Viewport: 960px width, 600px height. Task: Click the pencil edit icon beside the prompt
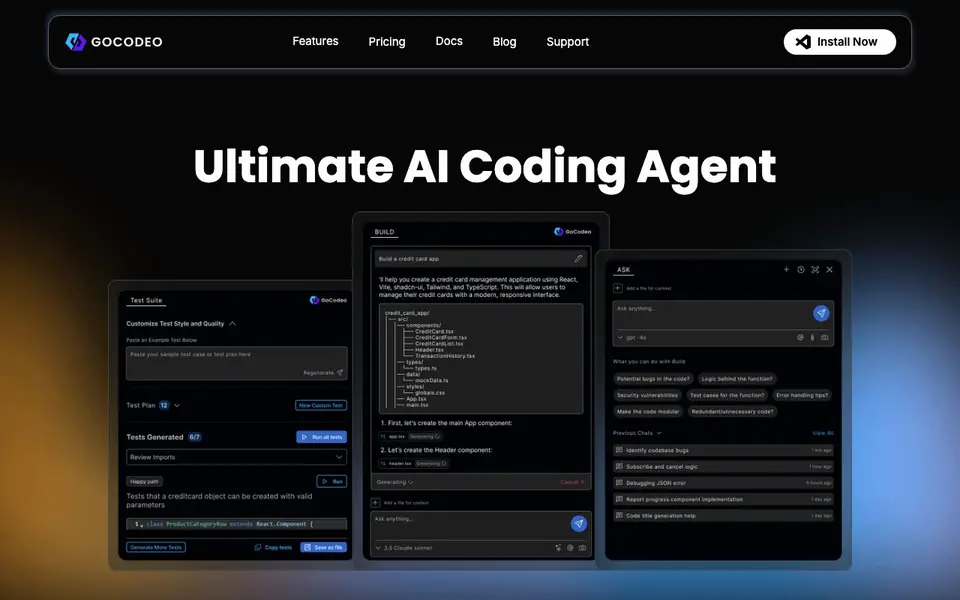[x=578, y=259]
